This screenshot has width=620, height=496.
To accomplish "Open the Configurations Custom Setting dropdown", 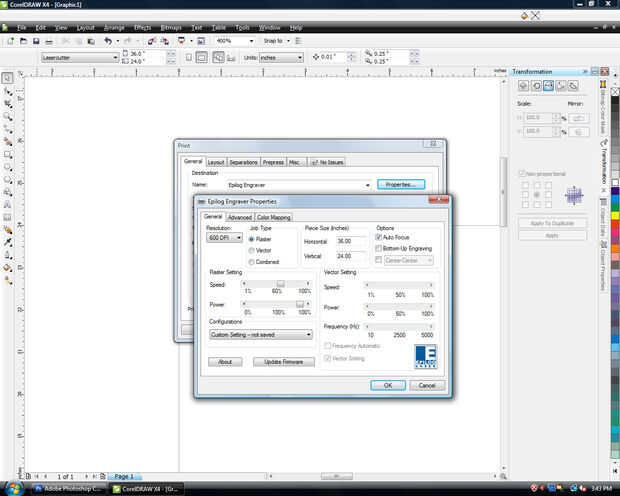I will coord(261,335).
